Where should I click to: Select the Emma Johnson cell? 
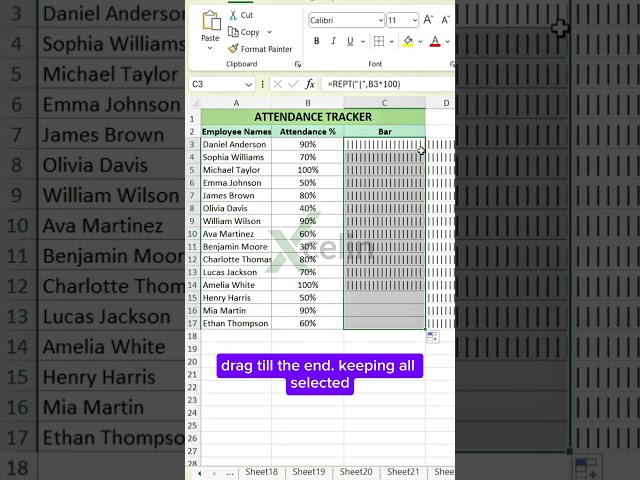236,183
